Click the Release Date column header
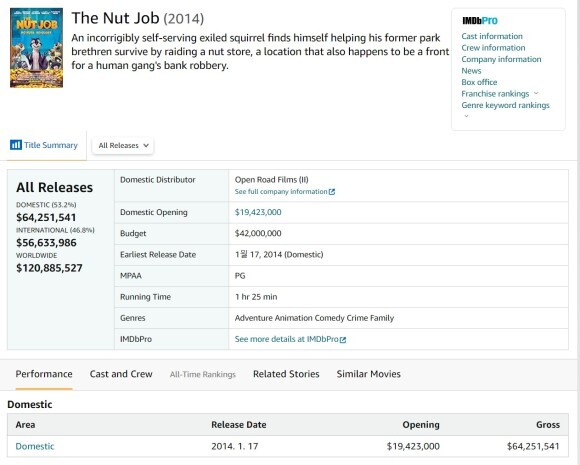 point(239,425)
